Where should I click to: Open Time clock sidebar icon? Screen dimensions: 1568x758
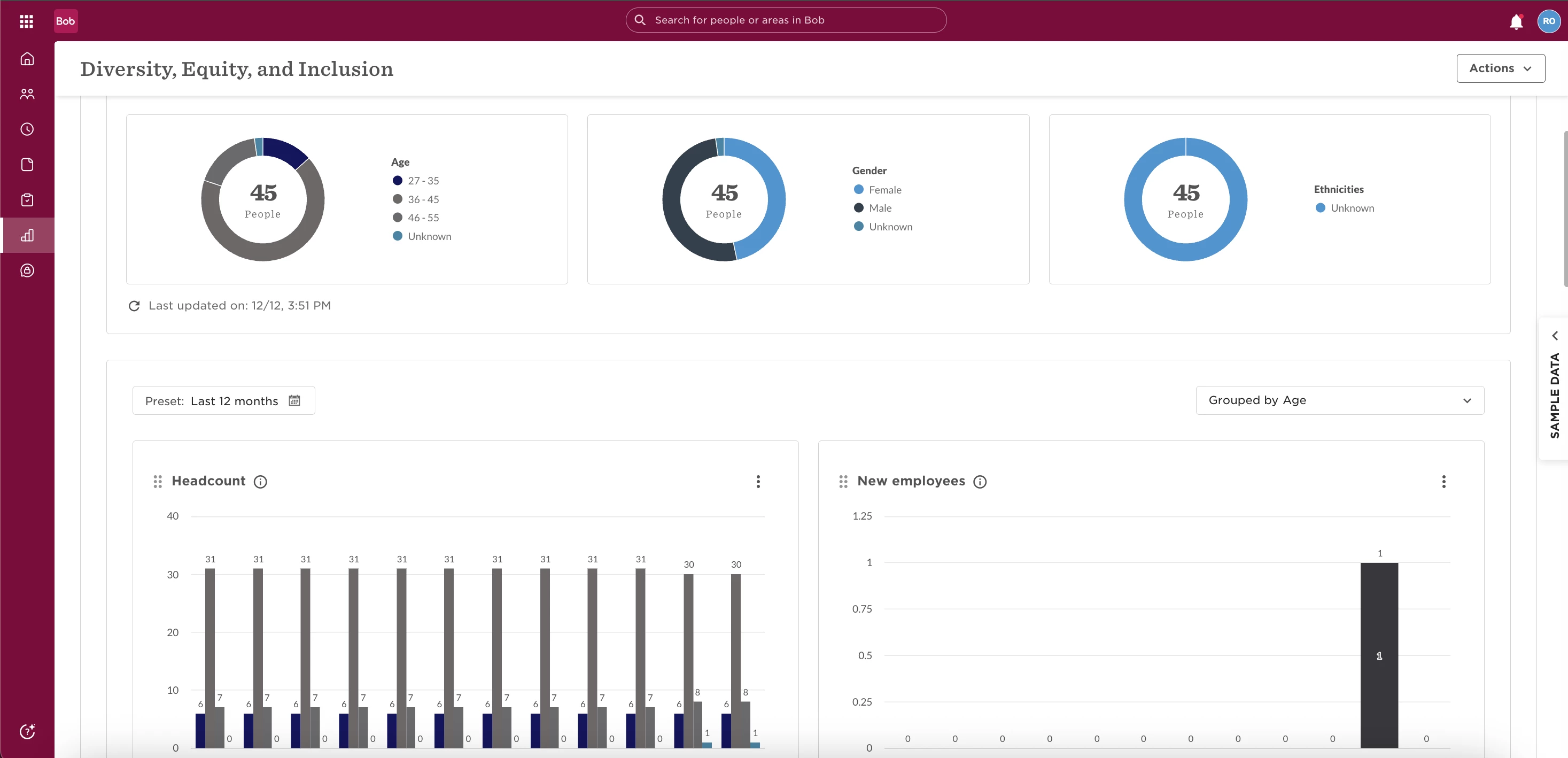point(27,129)
